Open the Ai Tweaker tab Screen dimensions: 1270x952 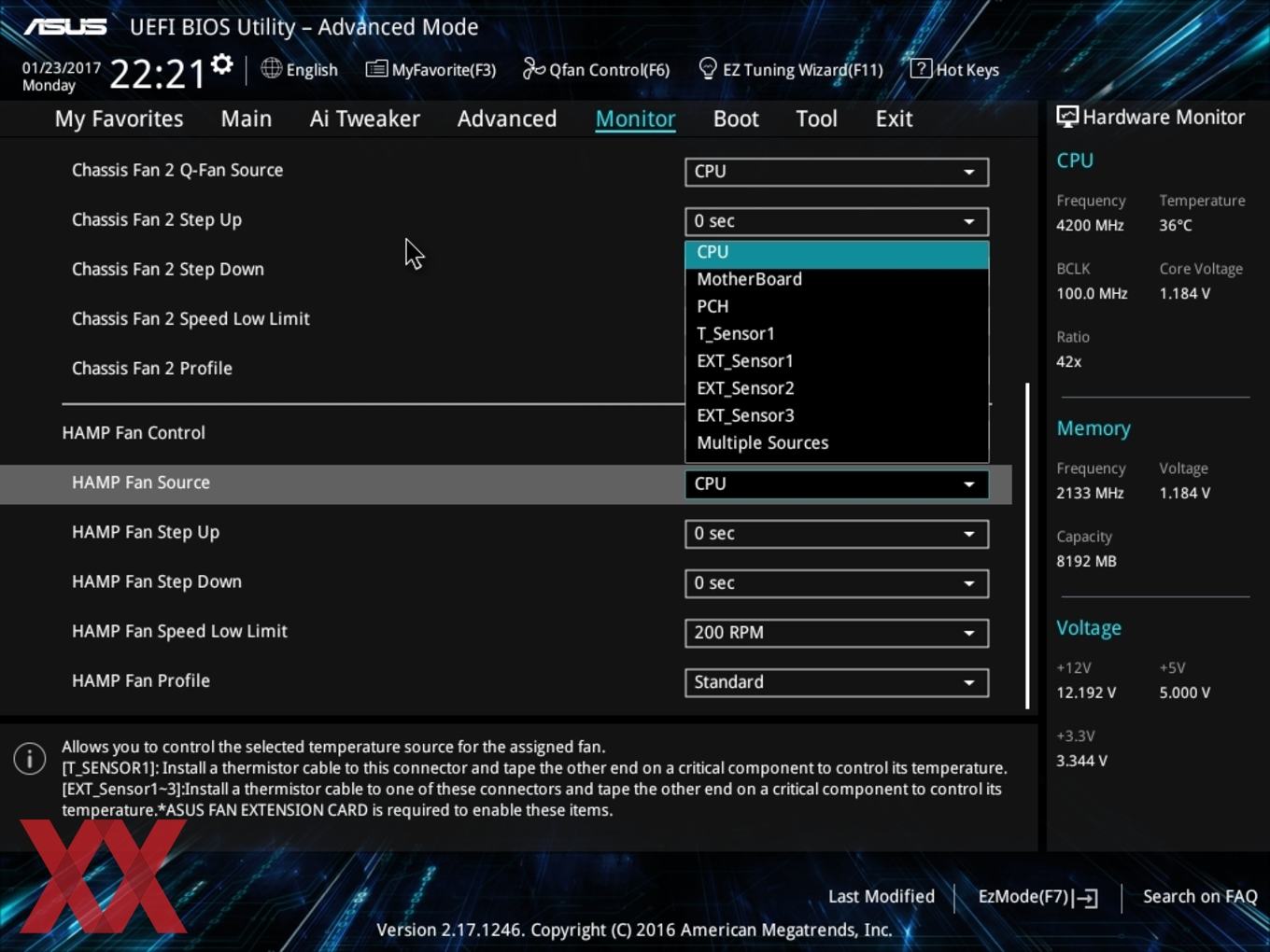tap(364, 119)
